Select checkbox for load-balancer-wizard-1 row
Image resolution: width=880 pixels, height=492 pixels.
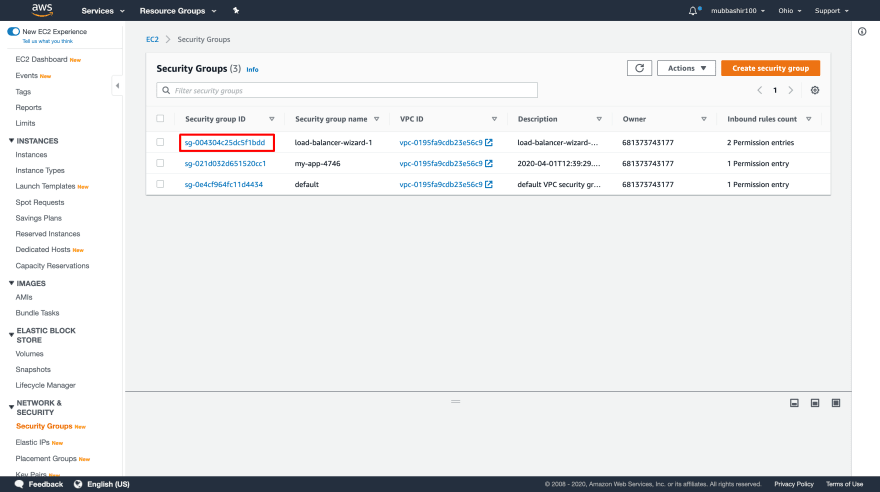tap(160, 142)
